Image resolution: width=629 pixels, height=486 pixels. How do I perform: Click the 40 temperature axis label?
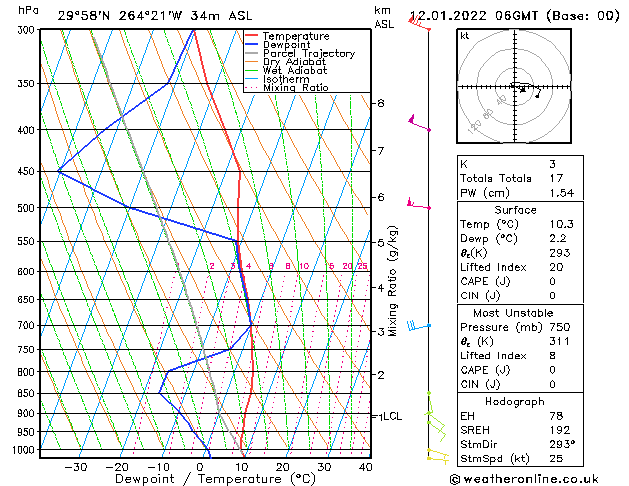[365, 468]
